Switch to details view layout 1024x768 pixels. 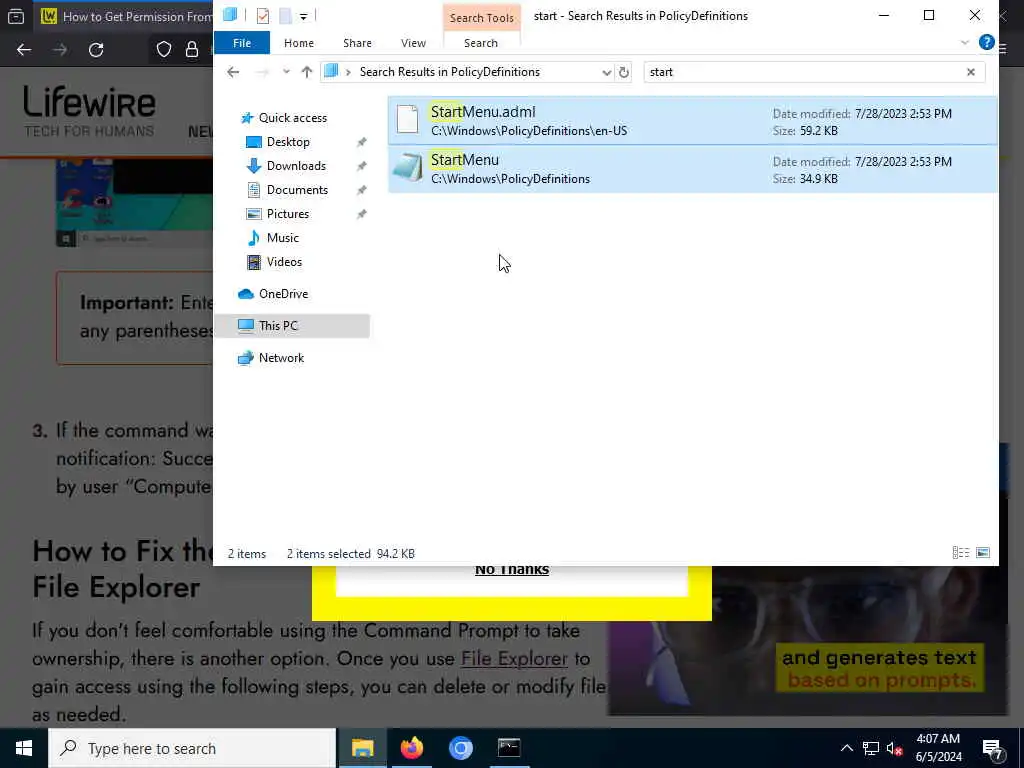point(961,553)
